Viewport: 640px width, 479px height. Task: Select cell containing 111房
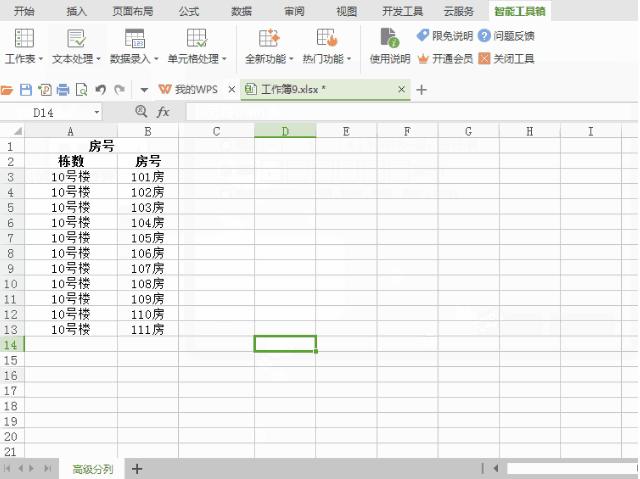coord(148,329)
